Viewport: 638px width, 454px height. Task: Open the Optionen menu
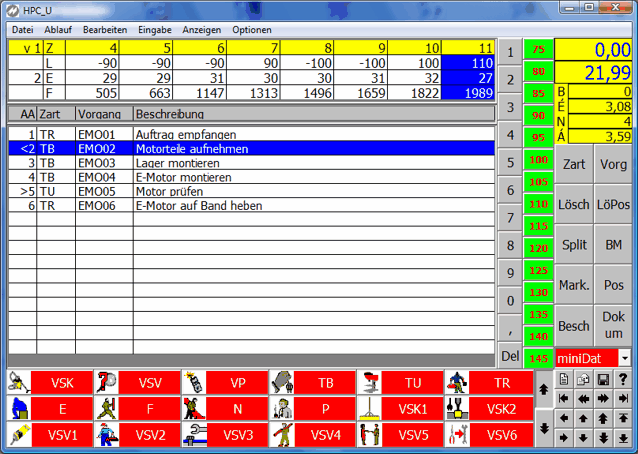point(251,30)
